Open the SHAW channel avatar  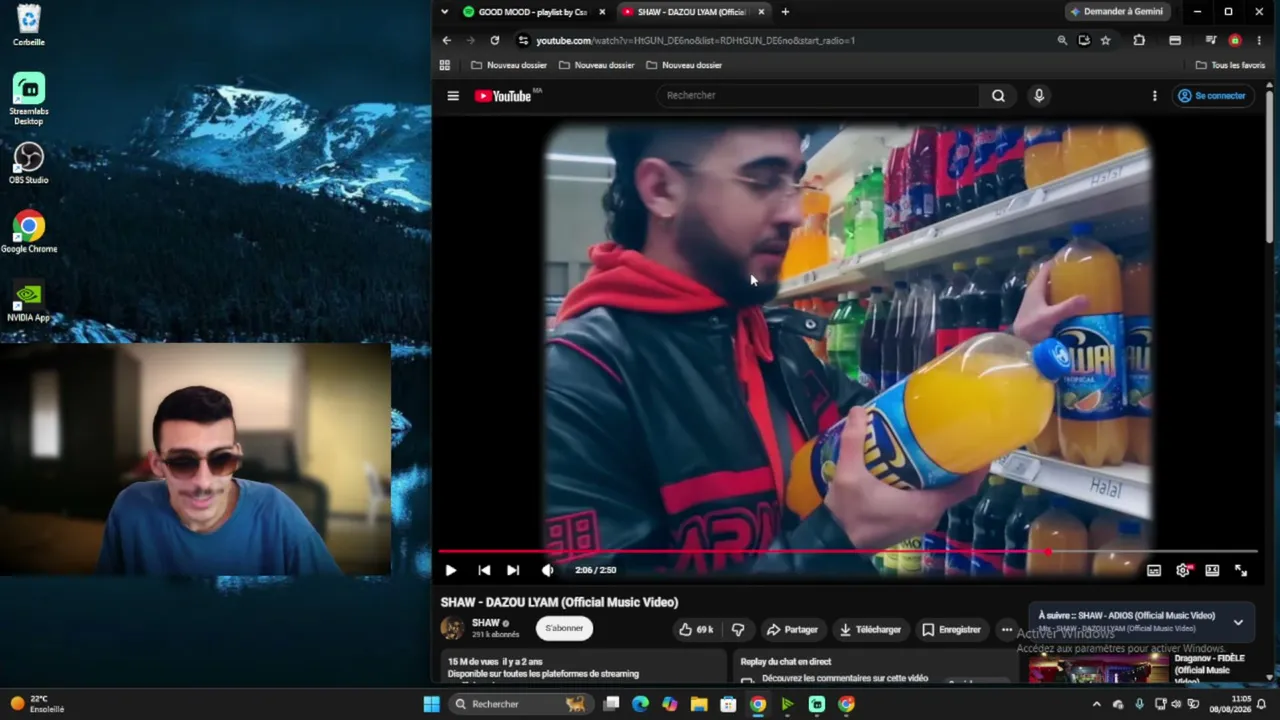pyautogui.click(x=452, y=628)
